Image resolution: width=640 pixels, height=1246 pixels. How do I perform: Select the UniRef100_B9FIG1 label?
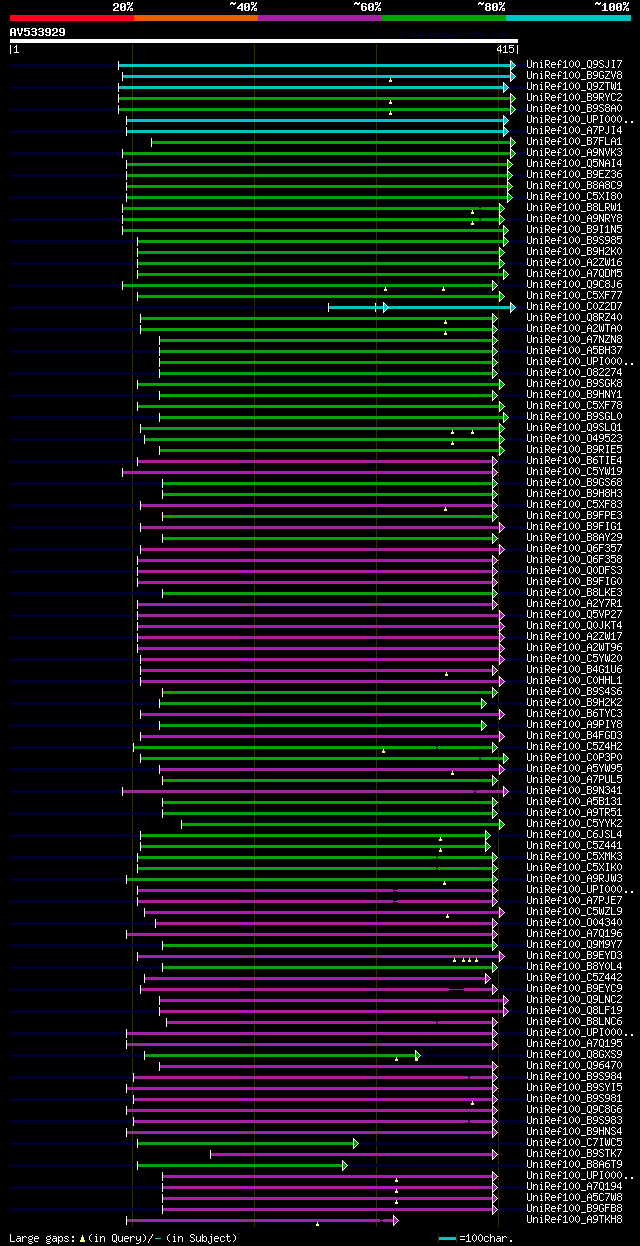point(574,526)
